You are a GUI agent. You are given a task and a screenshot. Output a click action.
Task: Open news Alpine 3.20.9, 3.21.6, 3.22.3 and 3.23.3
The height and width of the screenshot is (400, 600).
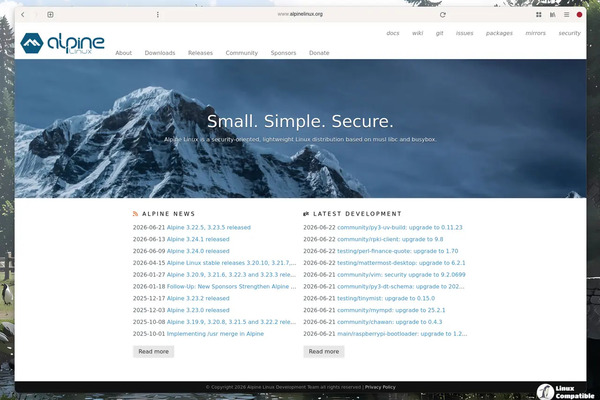pyautogui.click(x=231, y=275)
